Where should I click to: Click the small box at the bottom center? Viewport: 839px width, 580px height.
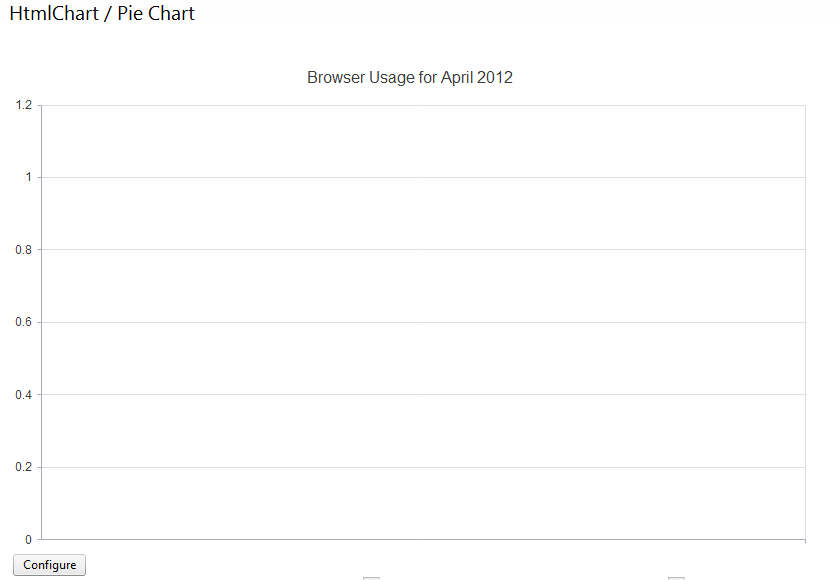click(371, 577)
